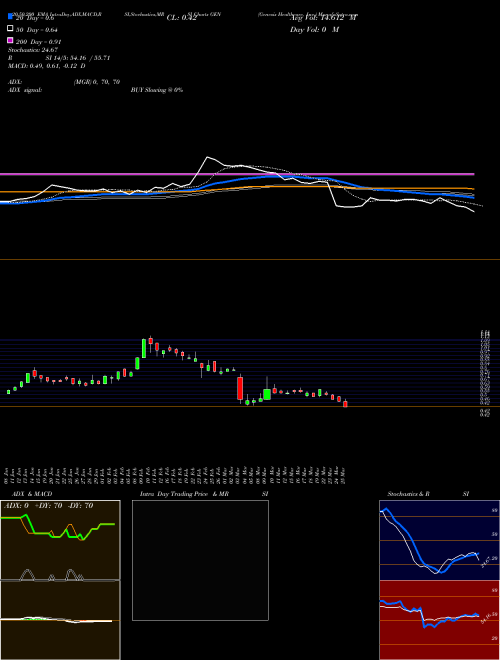Click the MACD values line
Screen dimensions: 500x660
tap(47, 66)
